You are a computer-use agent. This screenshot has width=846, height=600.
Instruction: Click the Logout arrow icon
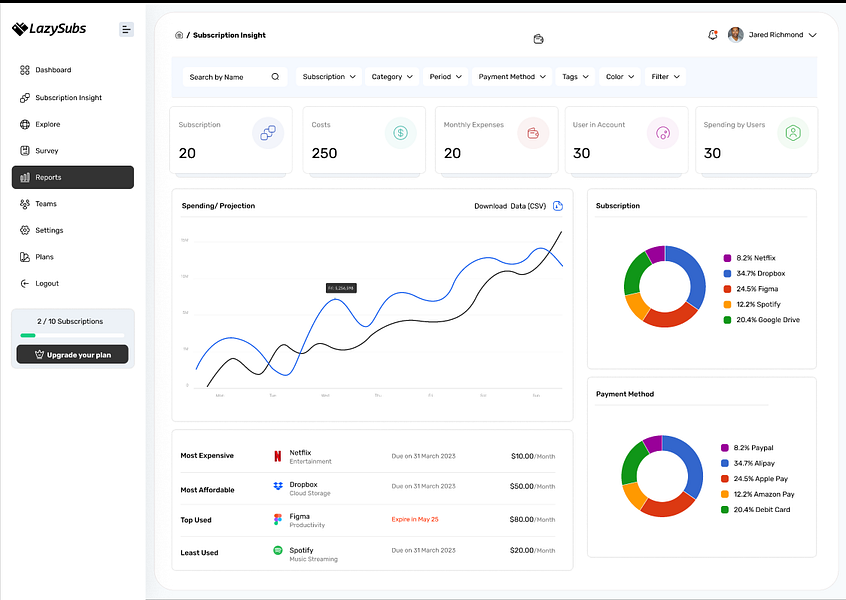(25, 283)
